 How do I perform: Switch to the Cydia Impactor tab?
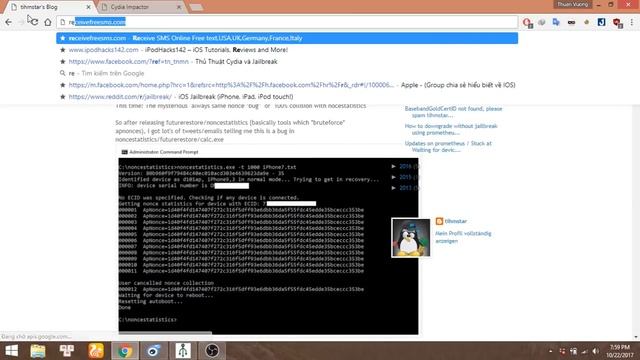(140, 7)
